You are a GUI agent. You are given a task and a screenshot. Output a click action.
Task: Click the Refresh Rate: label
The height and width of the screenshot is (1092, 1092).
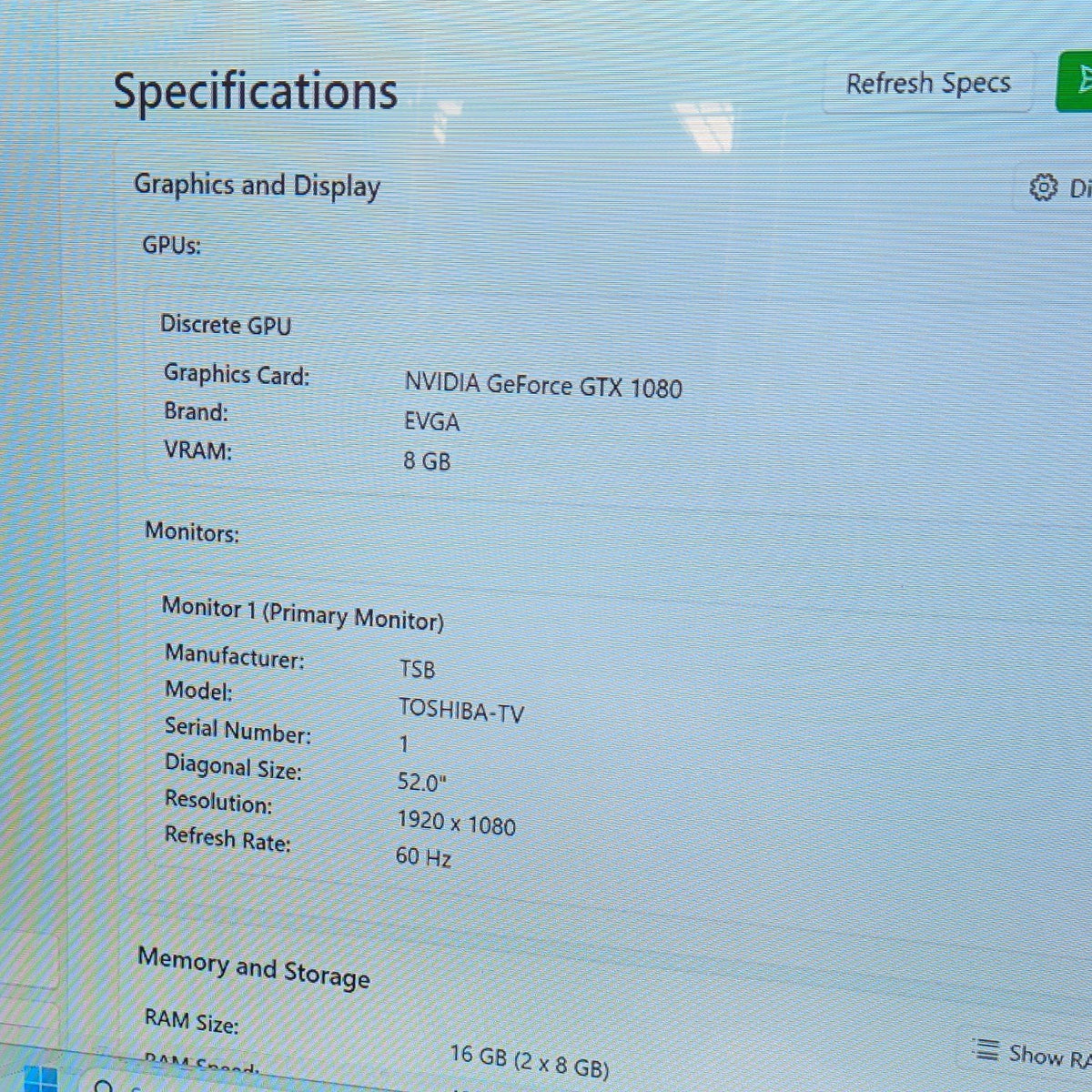(x=227, y=839)
